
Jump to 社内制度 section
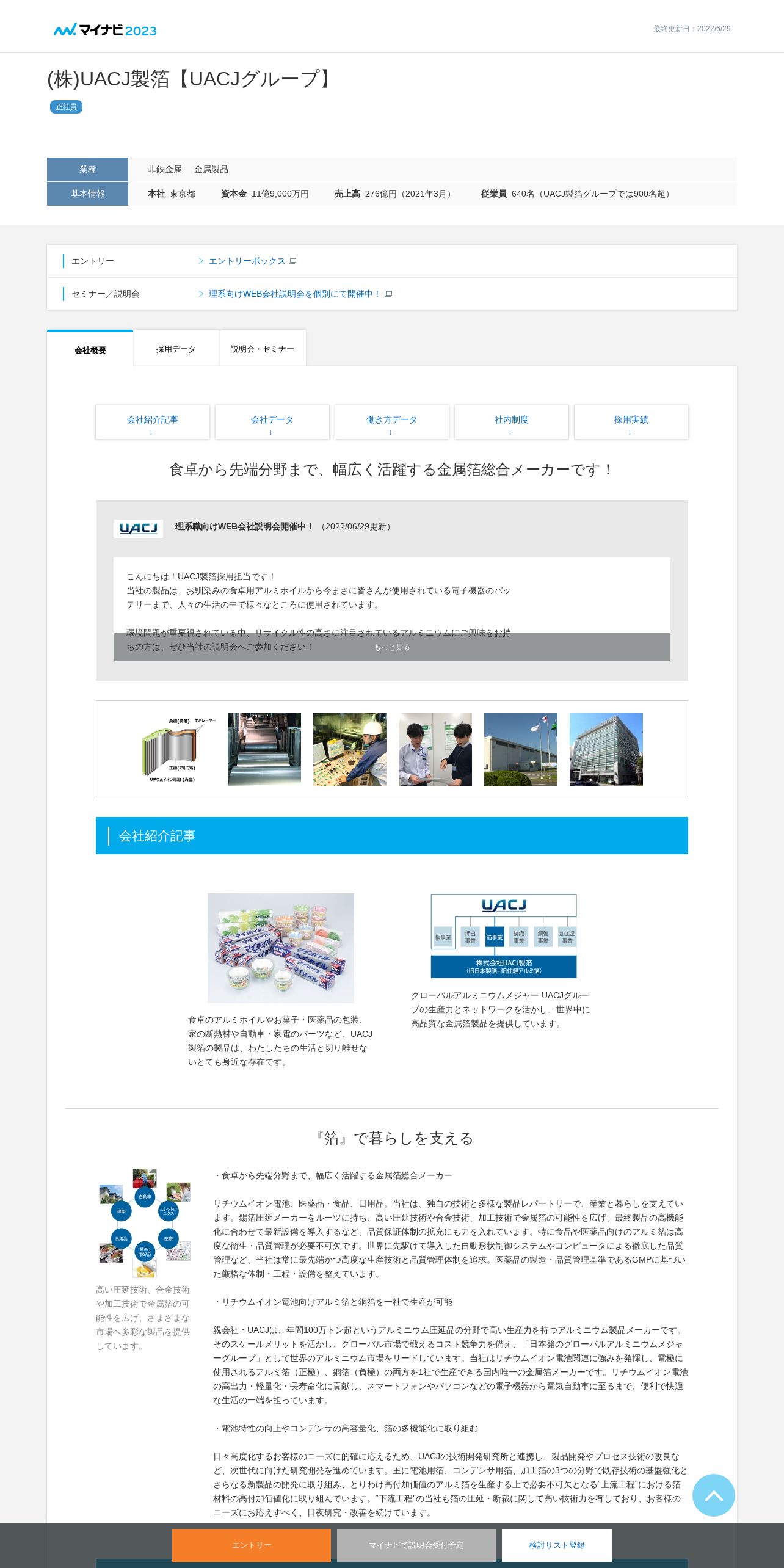512,422
